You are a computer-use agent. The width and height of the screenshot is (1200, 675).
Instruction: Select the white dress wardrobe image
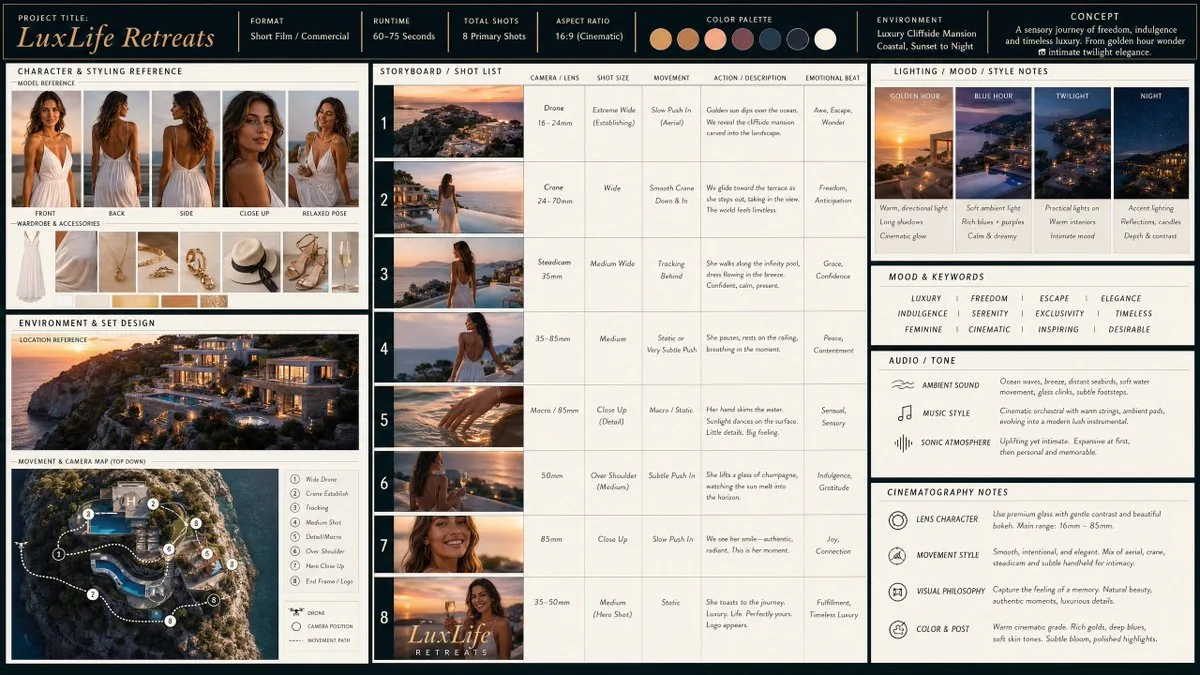[x=31, y=266]
